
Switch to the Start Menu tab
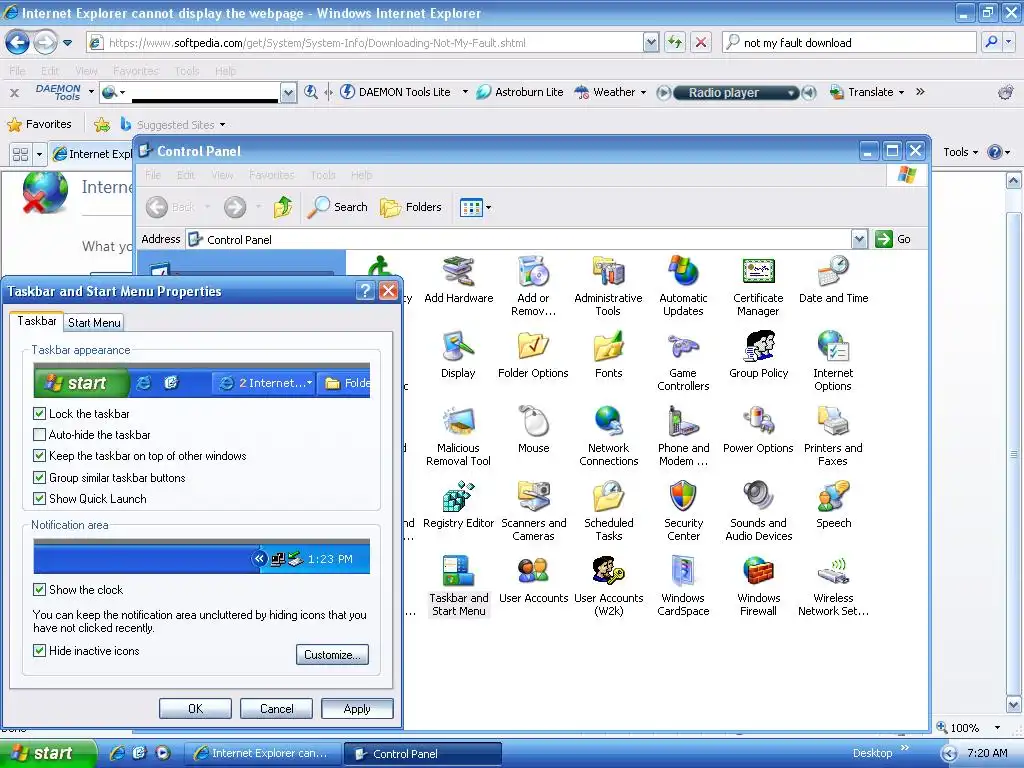click(94, 323)
